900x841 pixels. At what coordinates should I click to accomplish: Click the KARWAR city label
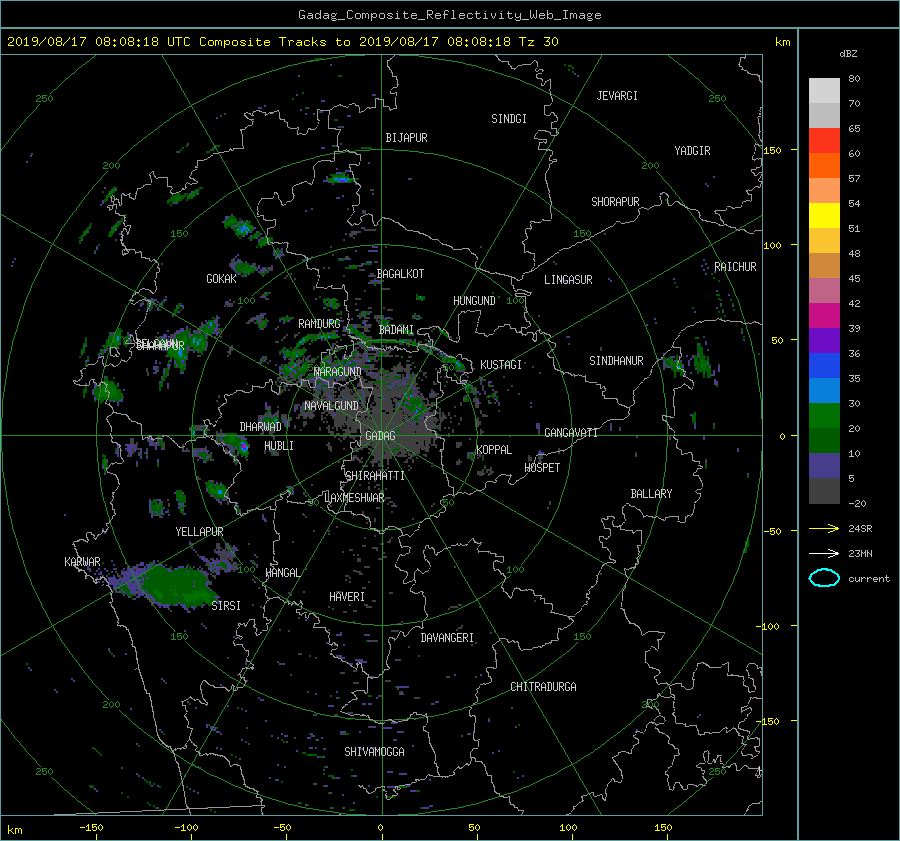[x=83, y=561]
